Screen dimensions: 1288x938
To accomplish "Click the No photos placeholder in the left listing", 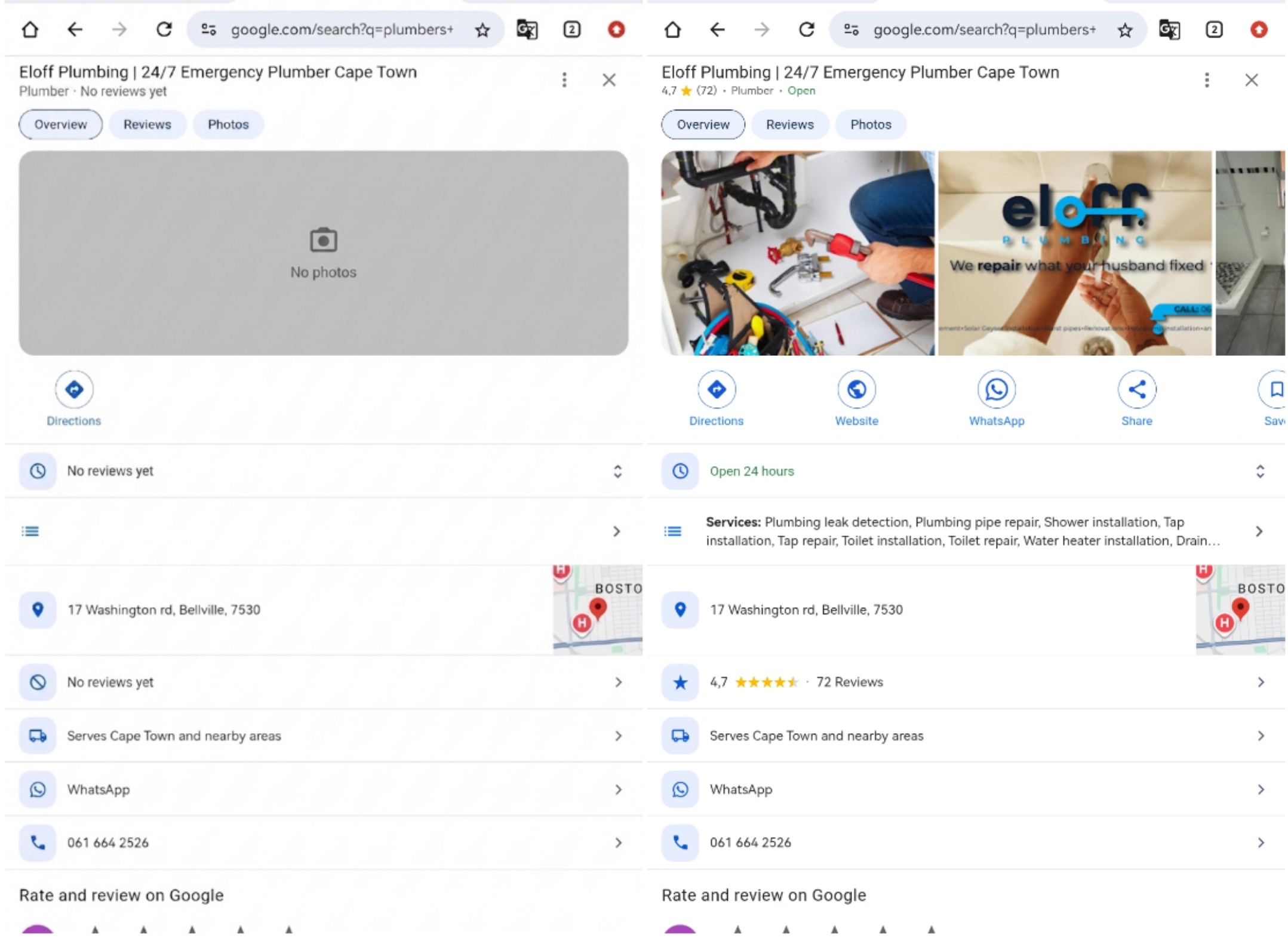I will pos(324,253).
